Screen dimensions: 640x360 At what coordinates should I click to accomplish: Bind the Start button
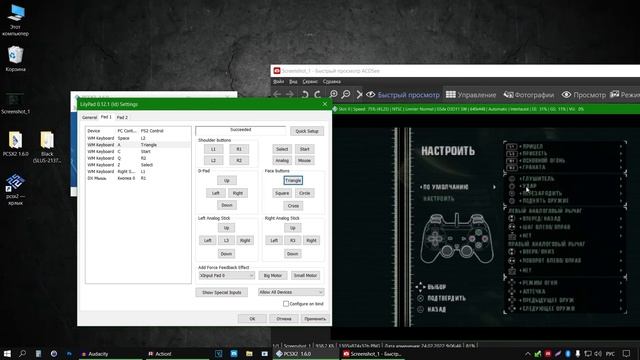pos(304,149)
